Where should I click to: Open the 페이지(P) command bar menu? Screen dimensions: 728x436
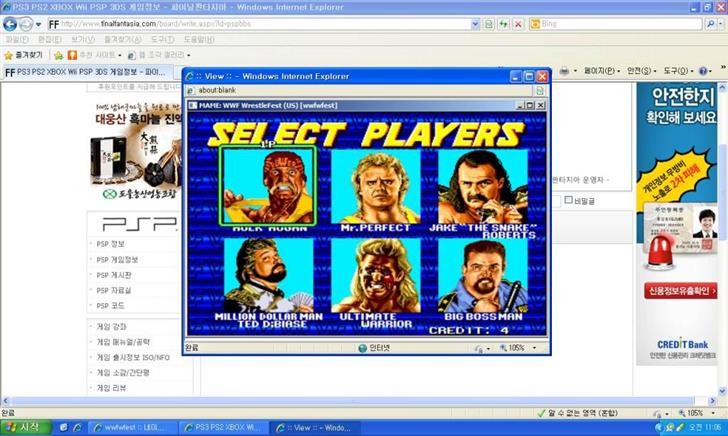[x=602, y=71]
